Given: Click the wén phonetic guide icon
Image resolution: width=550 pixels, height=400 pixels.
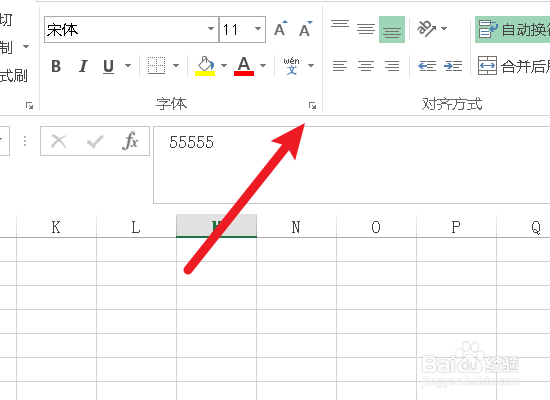Looking at the screenshot, I should click(291, 66).
